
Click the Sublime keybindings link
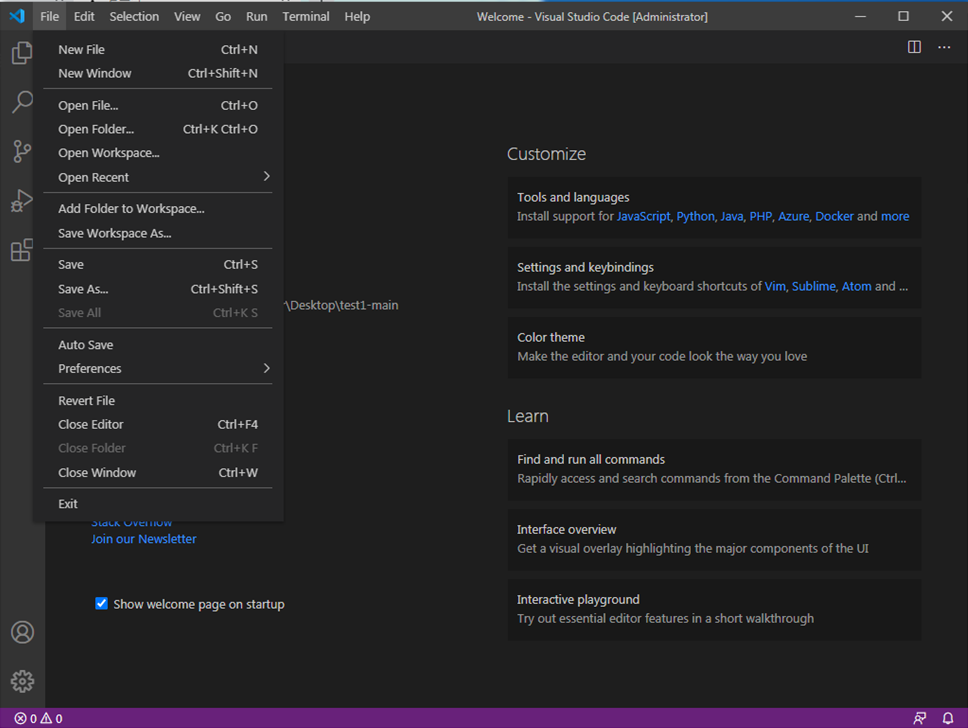coord(813,286)
